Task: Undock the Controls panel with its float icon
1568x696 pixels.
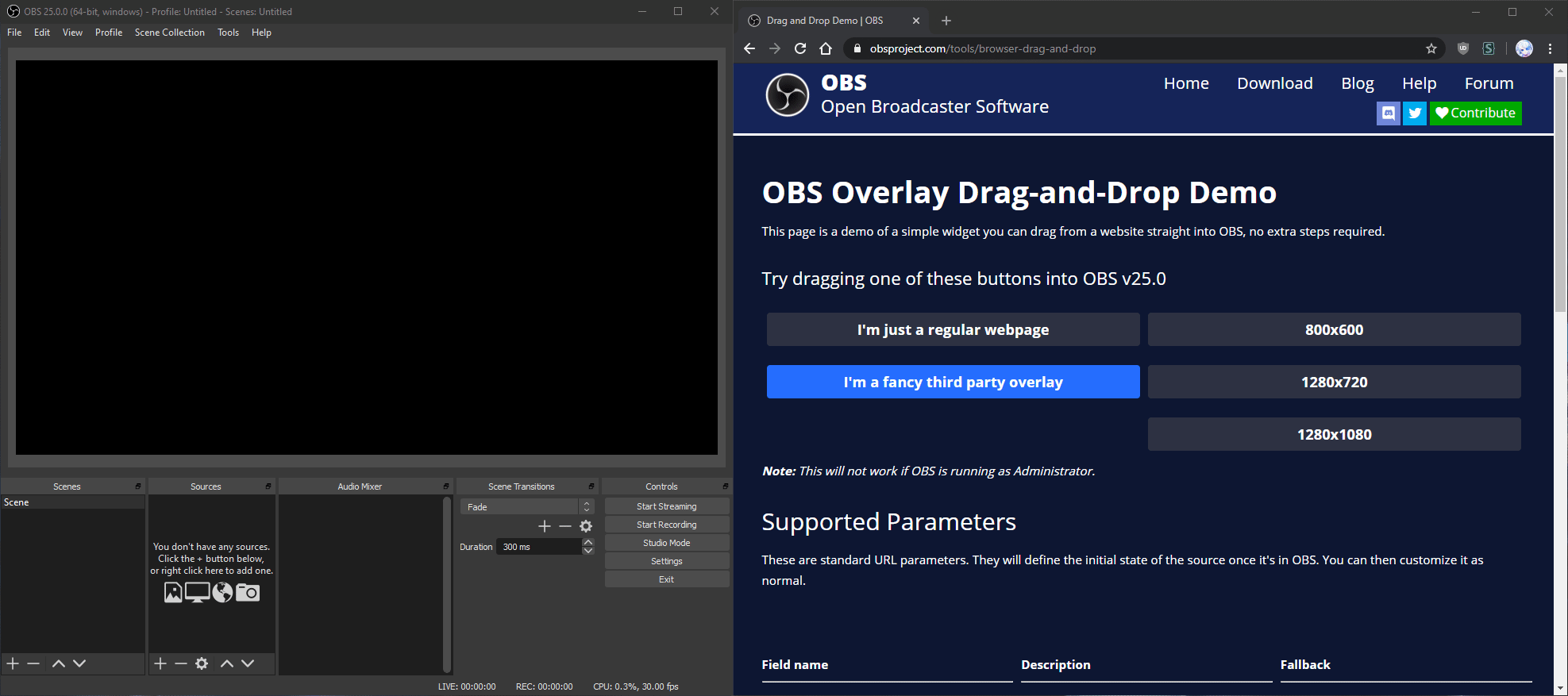Action: (x=726, y=486)
